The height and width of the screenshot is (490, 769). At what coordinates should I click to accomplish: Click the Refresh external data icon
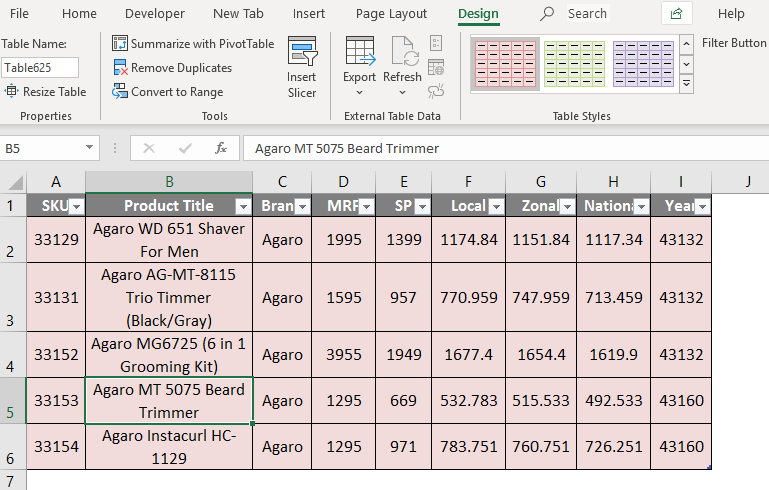tap(403, 61)
